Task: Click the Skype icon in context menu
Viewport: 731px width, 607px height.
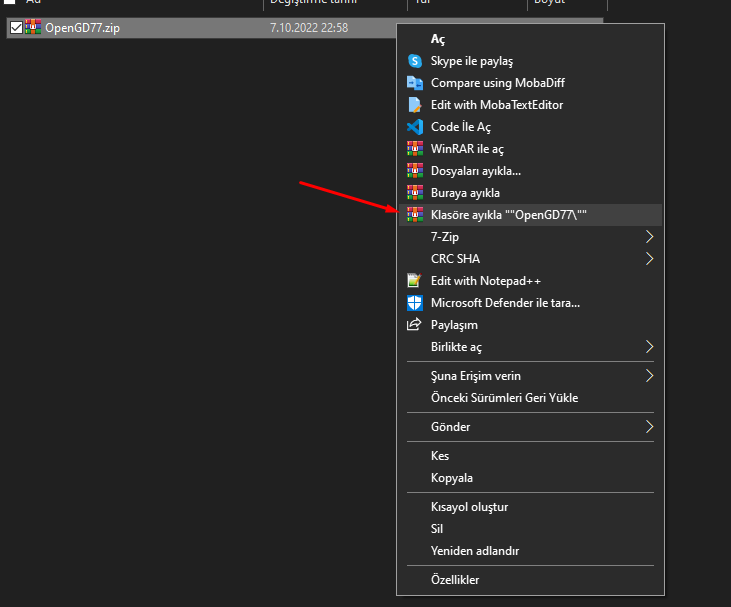Action: (415, 61)
